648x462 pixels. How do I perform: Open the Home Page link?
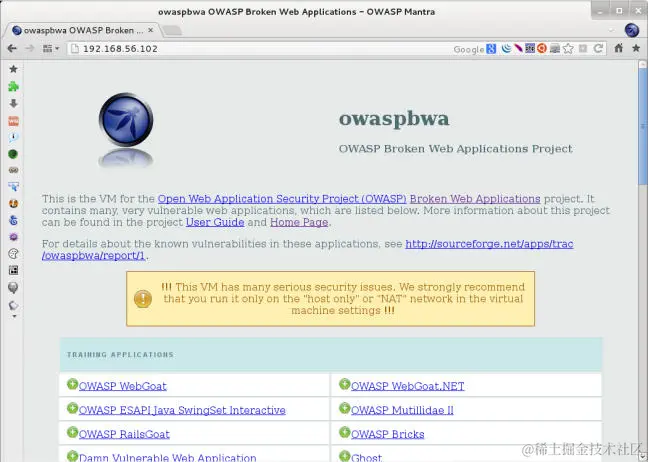pyautogui.click(x=299, y=222)
